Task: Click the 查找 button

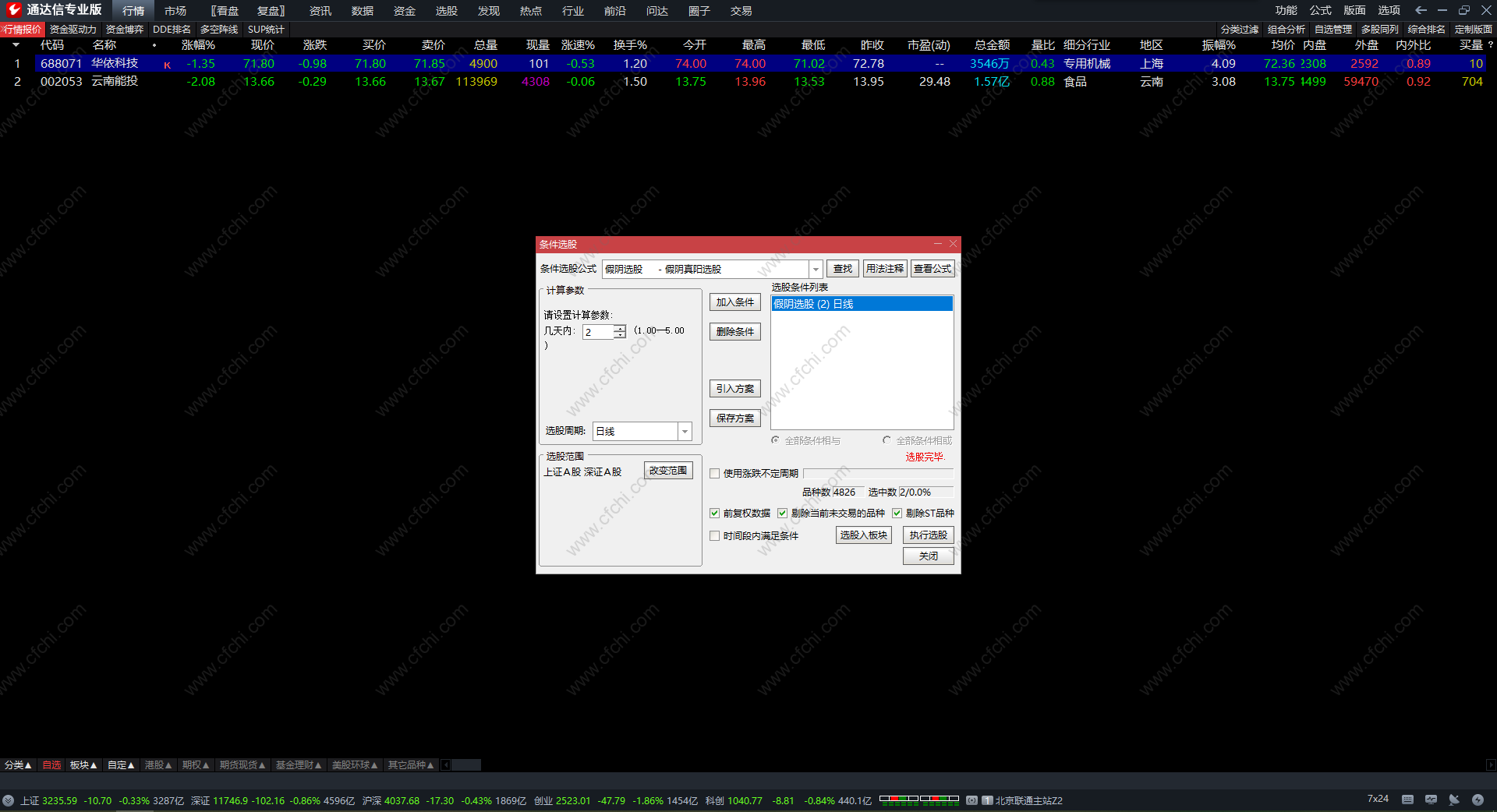Action: click(843, 269)
